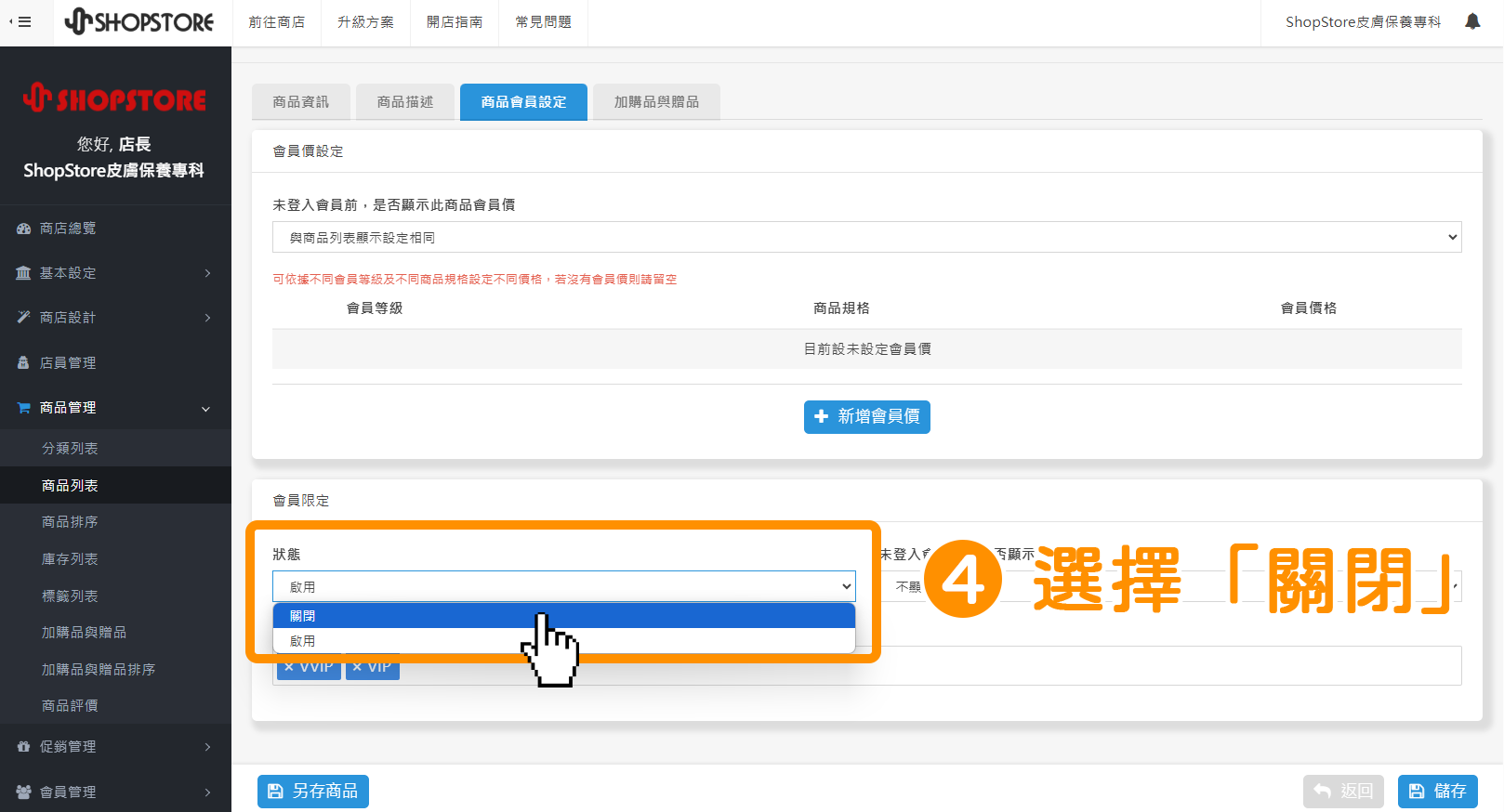The image size is (1504, 812).
Task: Expand the 會員管理 submenu chevron
Action: pyautogui.click(x=207, y=792)
